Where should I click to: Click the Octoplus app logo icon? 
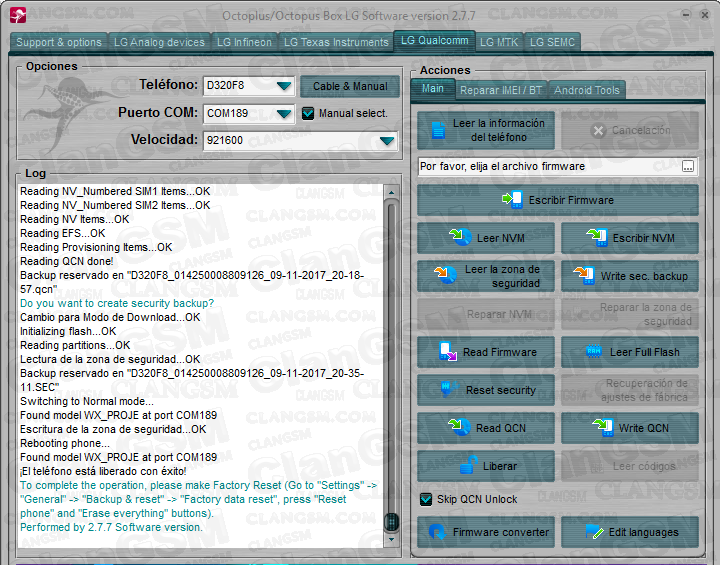(x=18, y=15)
